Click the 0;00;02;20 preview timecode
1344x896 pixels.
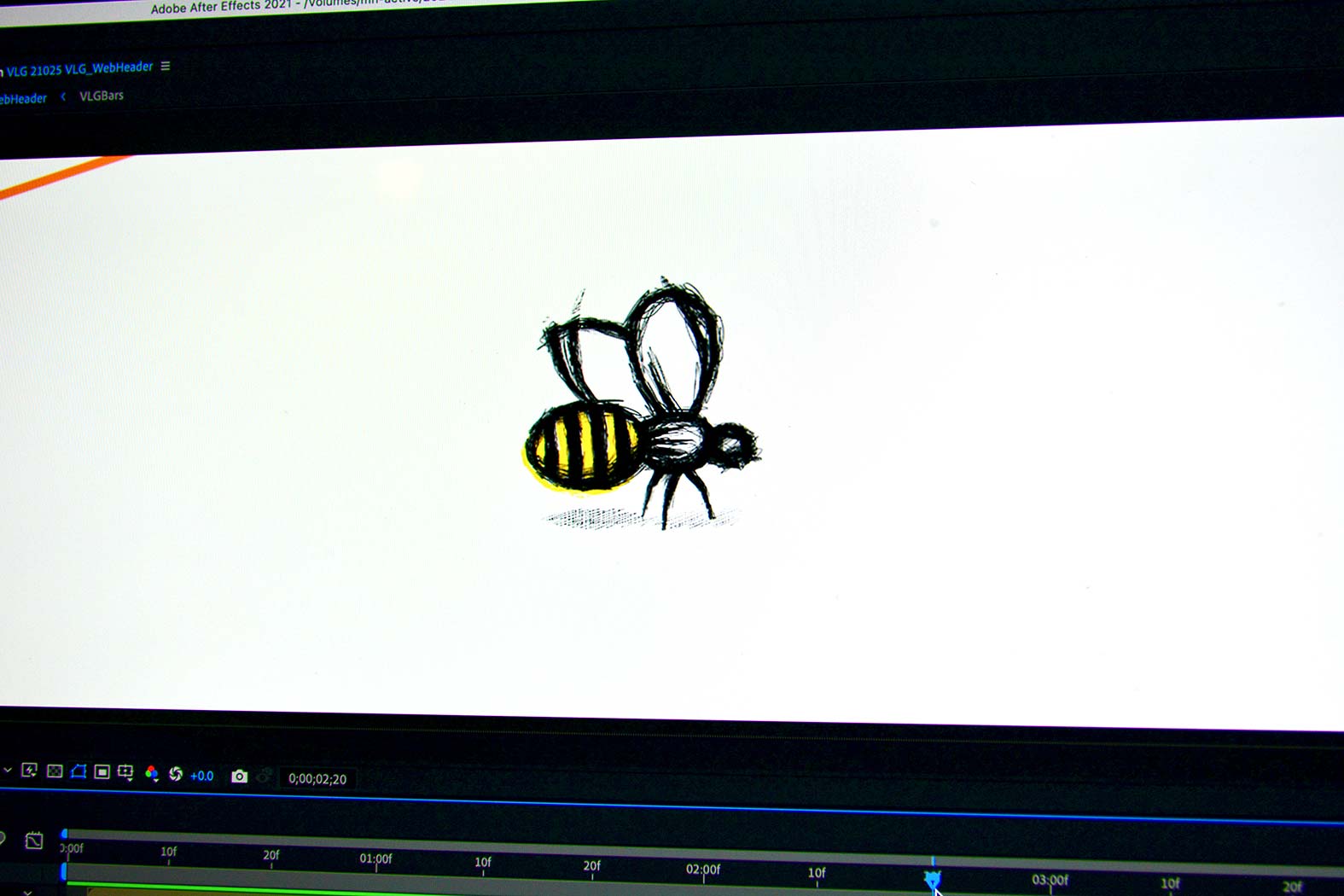317,778
